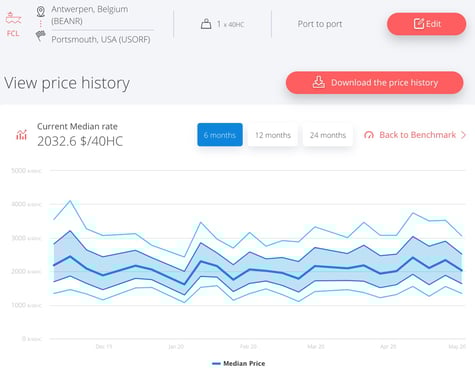
Task: Click Portsmouth, USA (USORF) destination text
Action: tap(101, 39)
